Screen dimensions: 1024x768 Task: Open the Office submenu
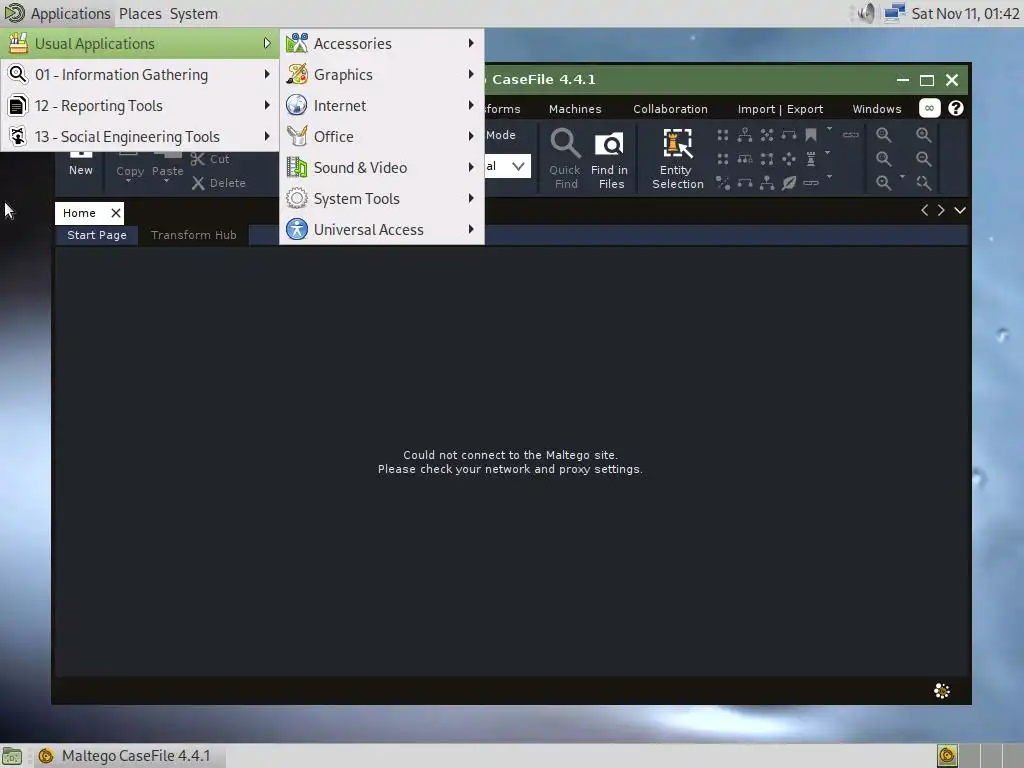pyautogui.click(x=381, y=136)
